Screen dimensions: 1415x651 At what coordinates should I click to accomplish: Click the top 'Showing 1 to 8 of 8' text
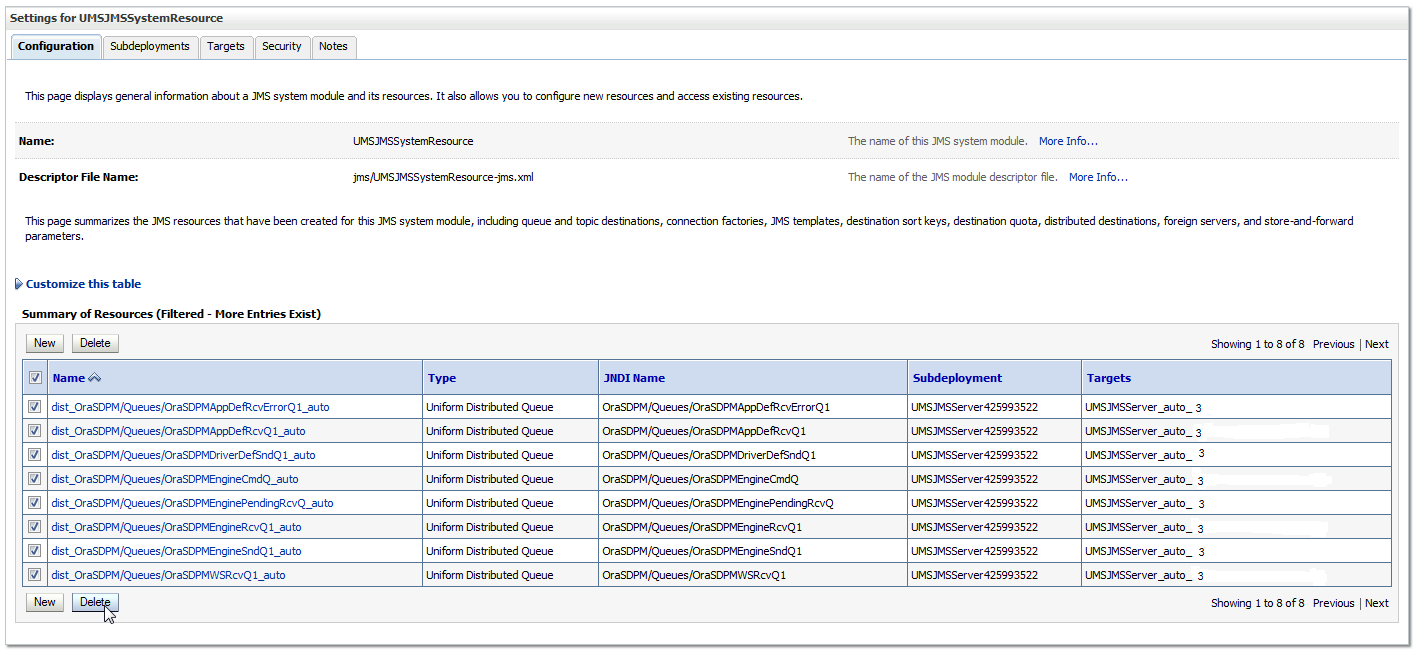click(1257, 344)
